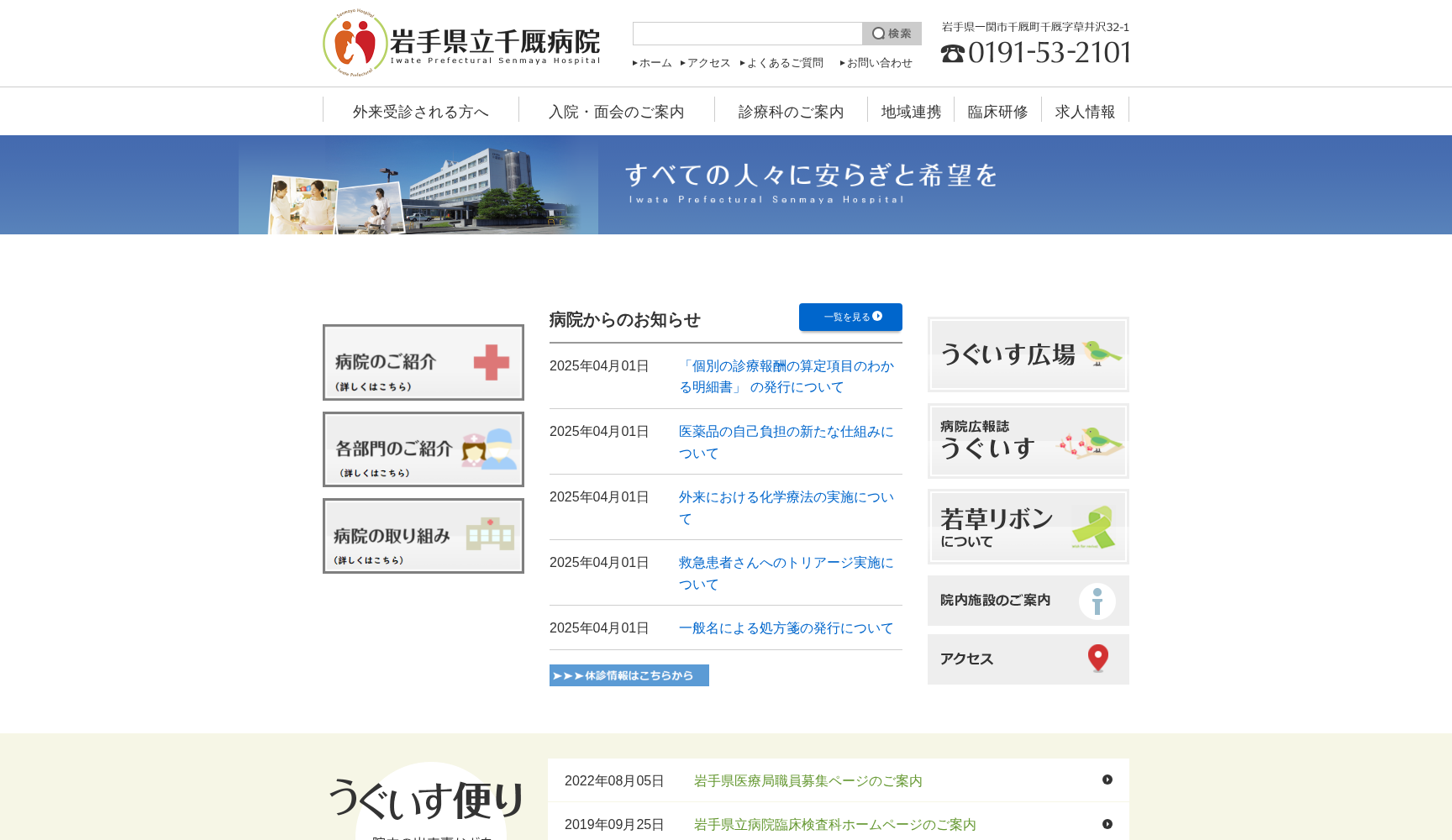The width and height of the screenshot is (1452, 840).
Task: Click the ホーム link above the banner
Action: [x=654, y=62]
